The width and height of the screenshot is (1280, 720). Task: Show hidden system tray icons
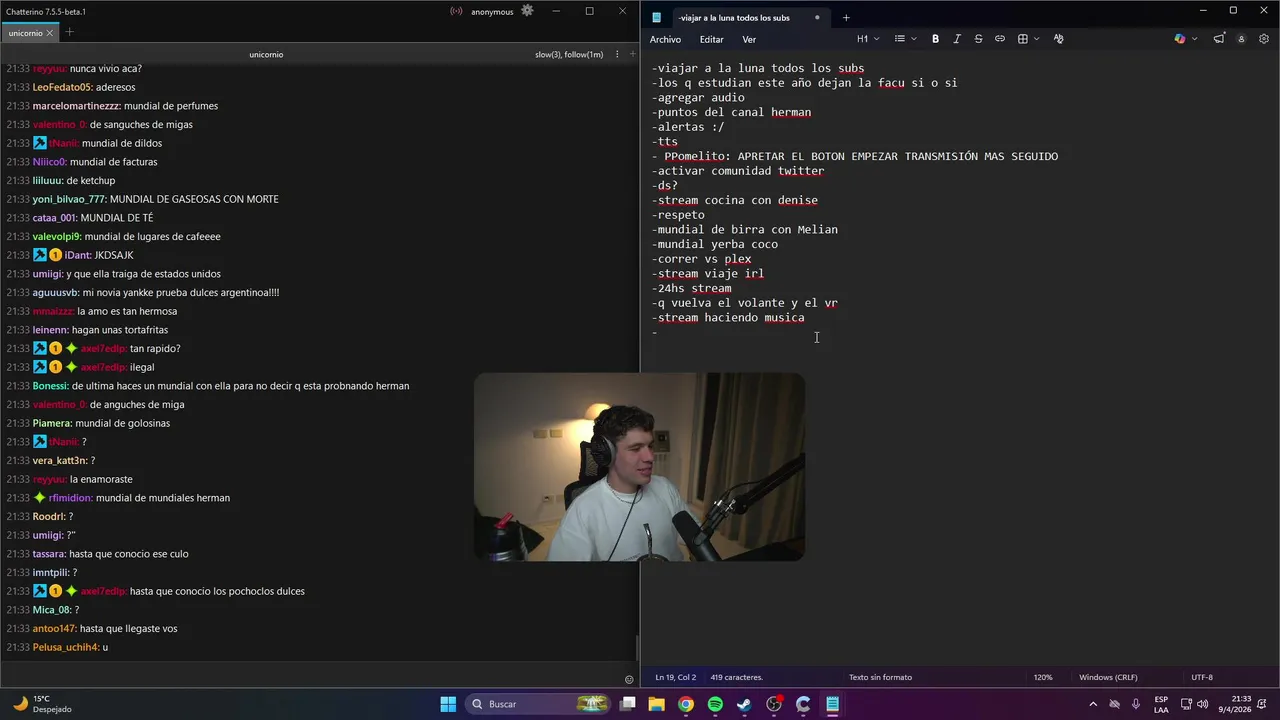[x=1093, y=704]
